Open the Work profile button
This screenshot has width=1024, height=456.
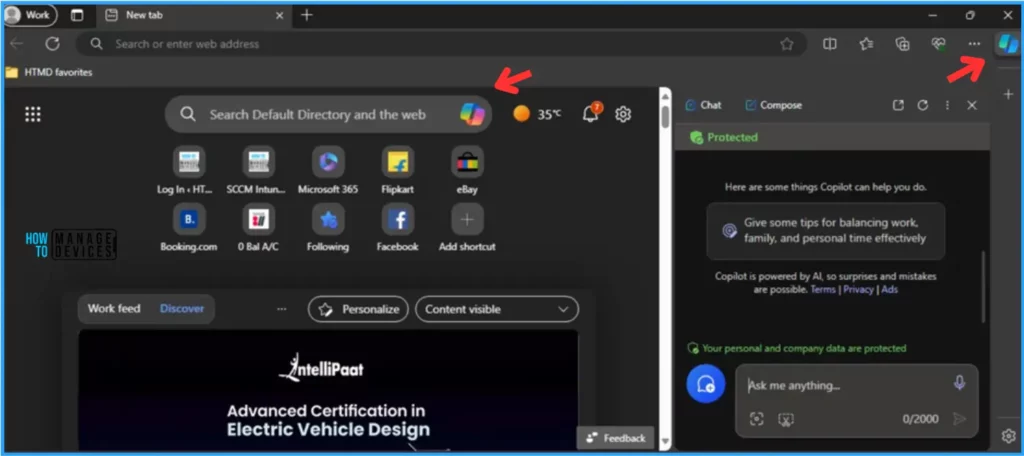pos(30,15)
